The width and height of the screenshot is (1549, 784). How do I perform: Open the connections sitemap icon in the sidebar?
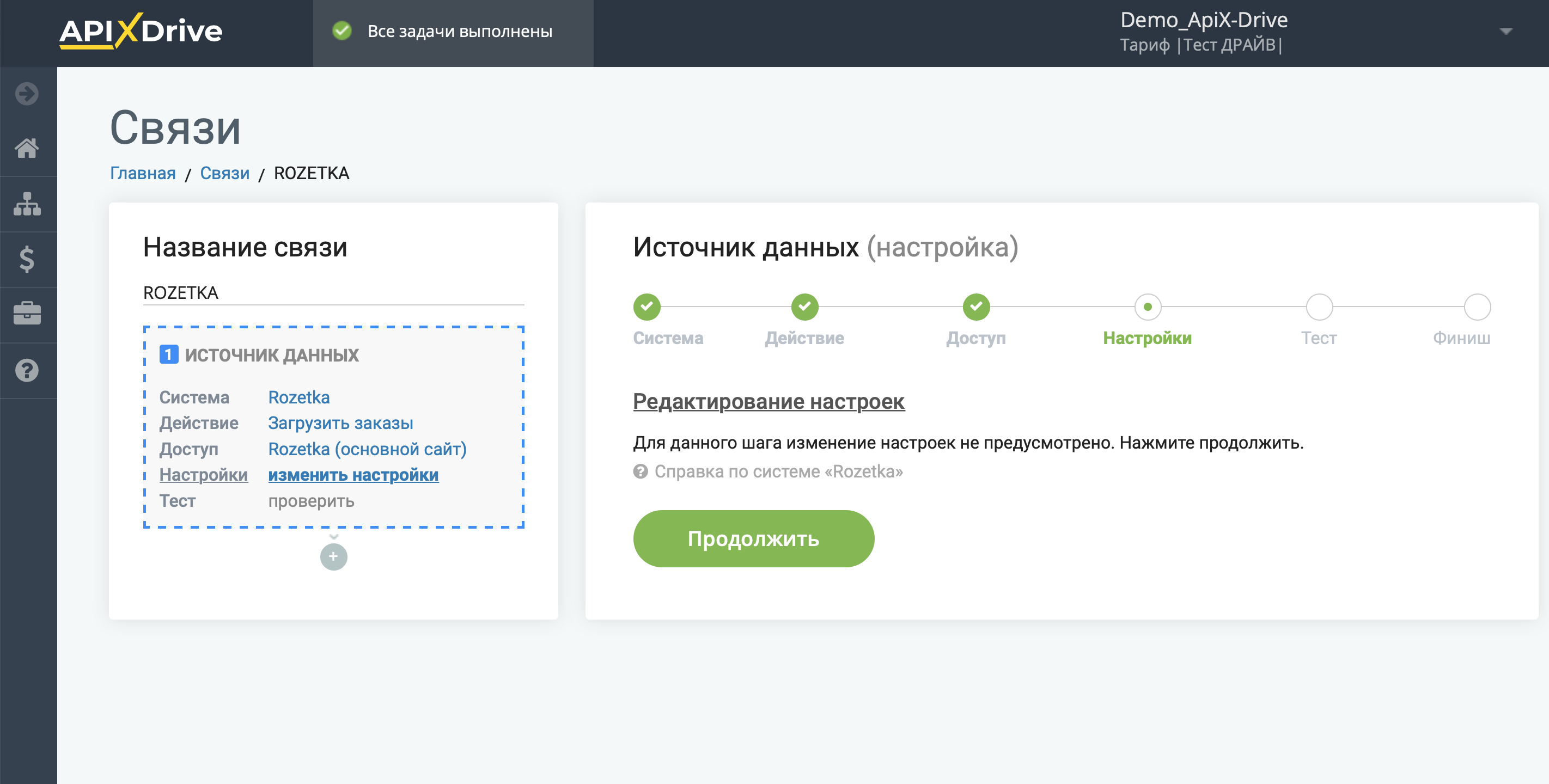[27, 204]
